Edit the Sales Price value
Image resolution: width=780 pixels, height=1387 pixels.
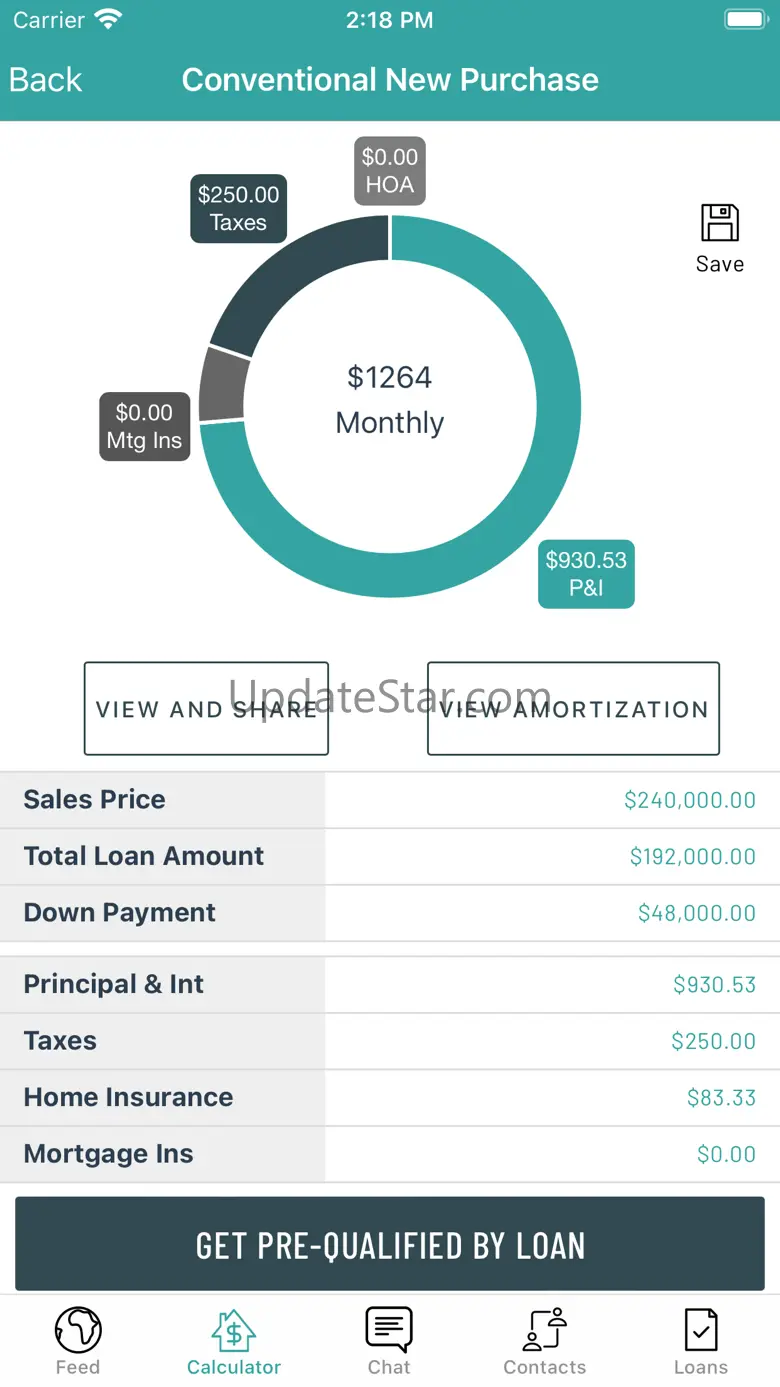coord(689,800)
